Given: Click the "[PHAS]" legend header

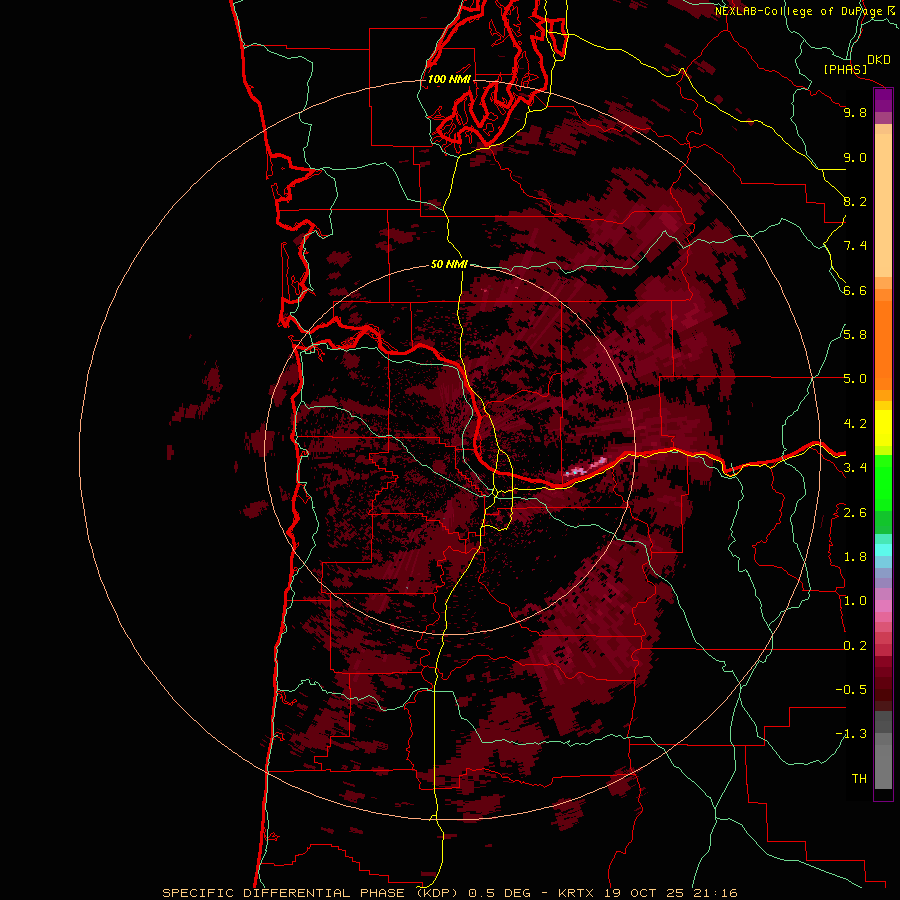Looking at the screenshot, I should [845, 69].
